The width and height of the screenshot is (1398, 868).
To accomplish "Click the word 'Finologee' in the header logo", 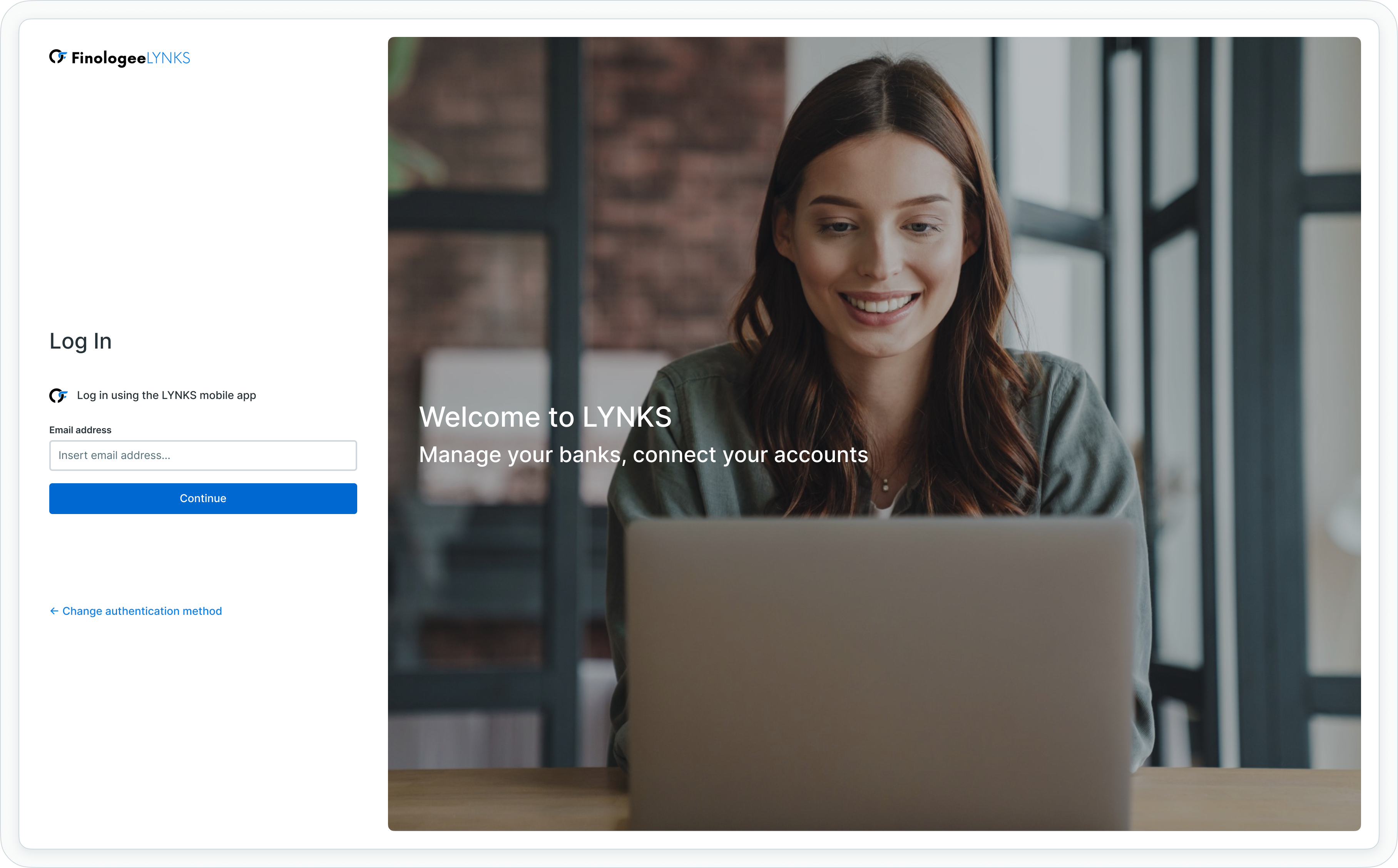I will point(109,58).
